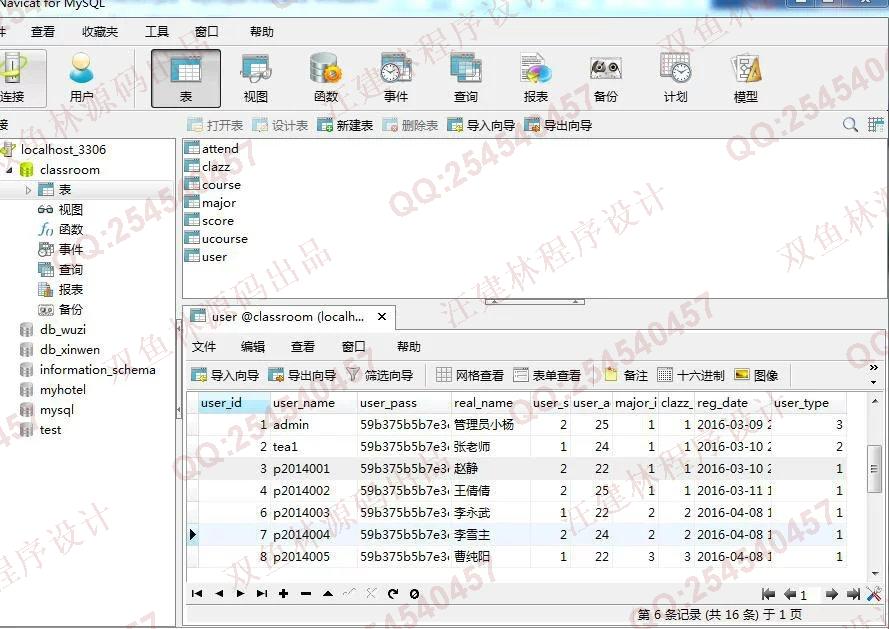
Task: Open the 用户 (User) toolbar icon
Action: [82, 78]
